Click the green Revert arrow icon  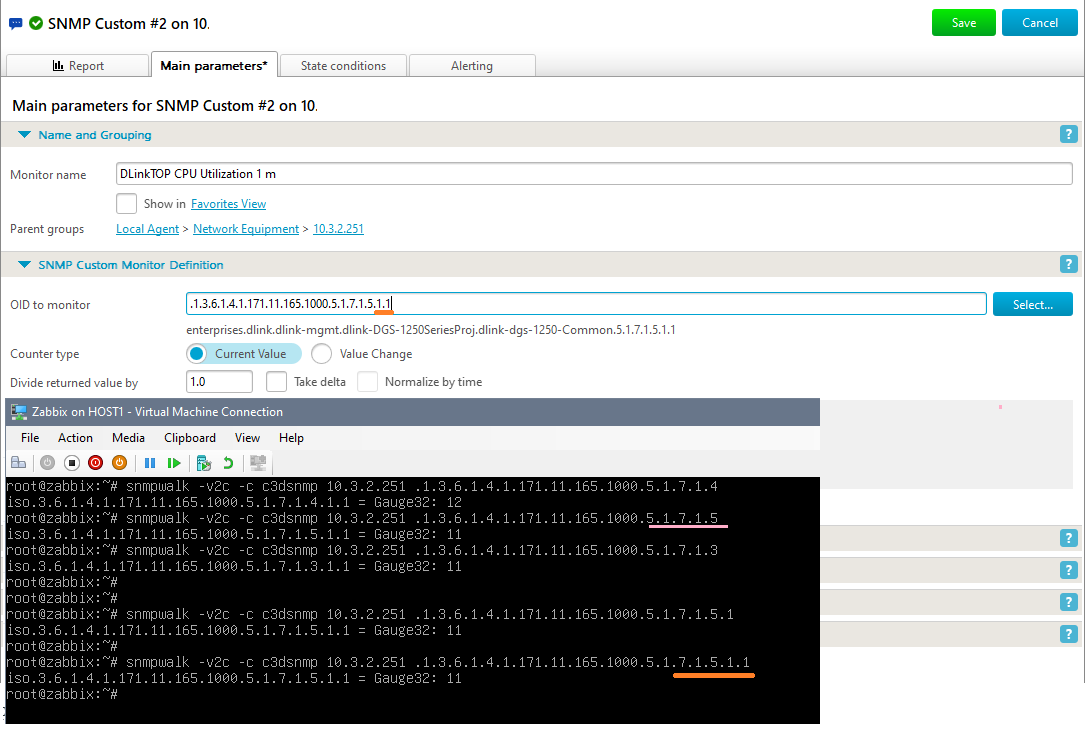[228, 463]
